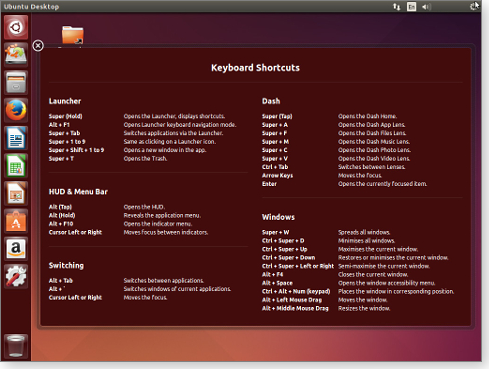Click 'Opens the Dash Photo Lens.' text
489x369 pixels.
tap(374, 150)
